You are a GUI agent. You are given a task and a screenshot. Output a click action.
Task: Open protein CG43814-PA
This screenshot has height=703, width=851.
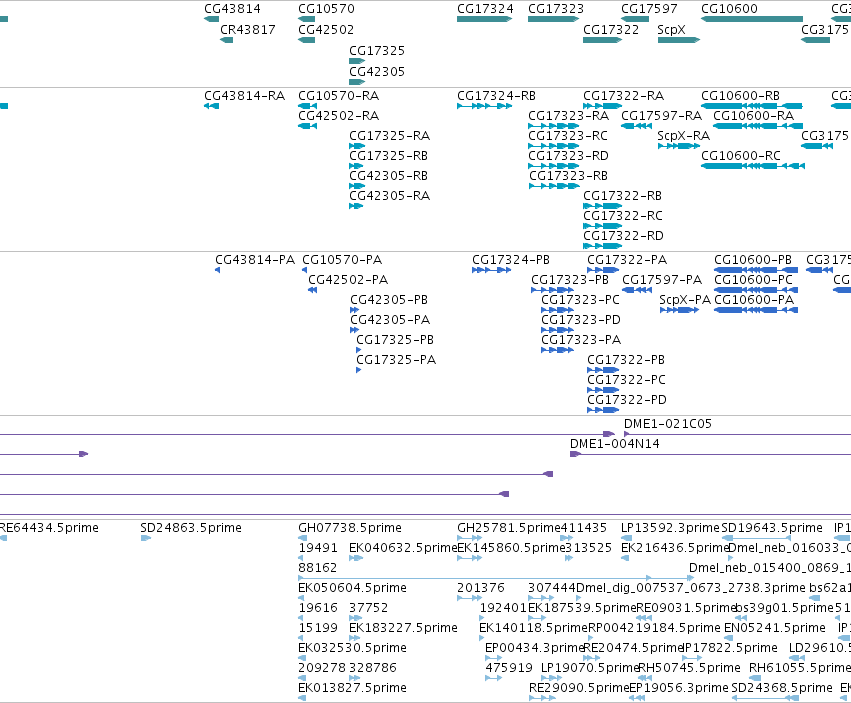(x=255, y=259)
